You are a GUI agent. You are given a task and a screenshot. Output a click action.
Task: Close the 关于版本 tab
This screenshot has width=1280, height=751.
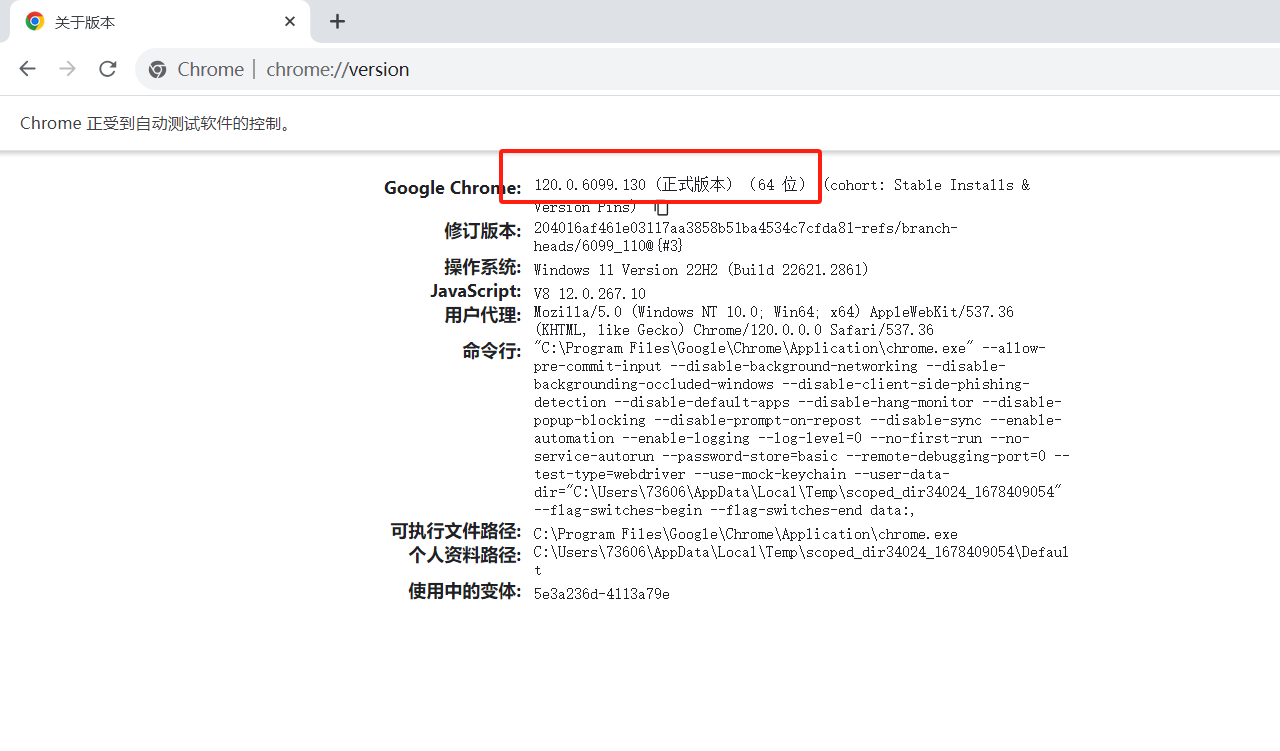(290, 21)
